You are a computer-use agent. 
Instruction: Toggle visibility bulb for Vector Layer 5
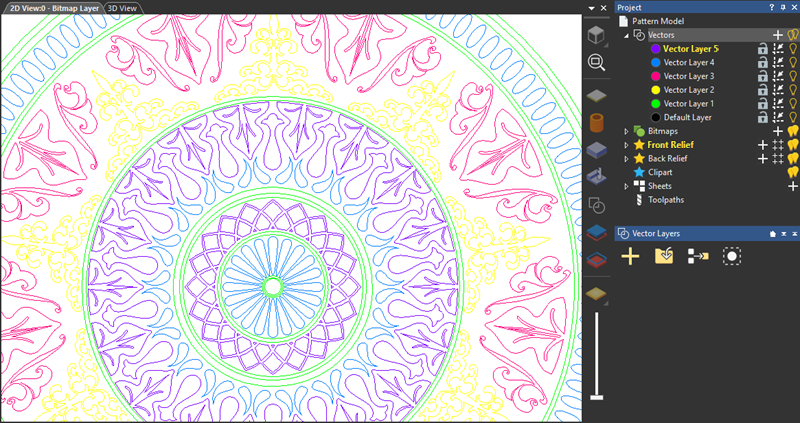[x=792, y=49]
